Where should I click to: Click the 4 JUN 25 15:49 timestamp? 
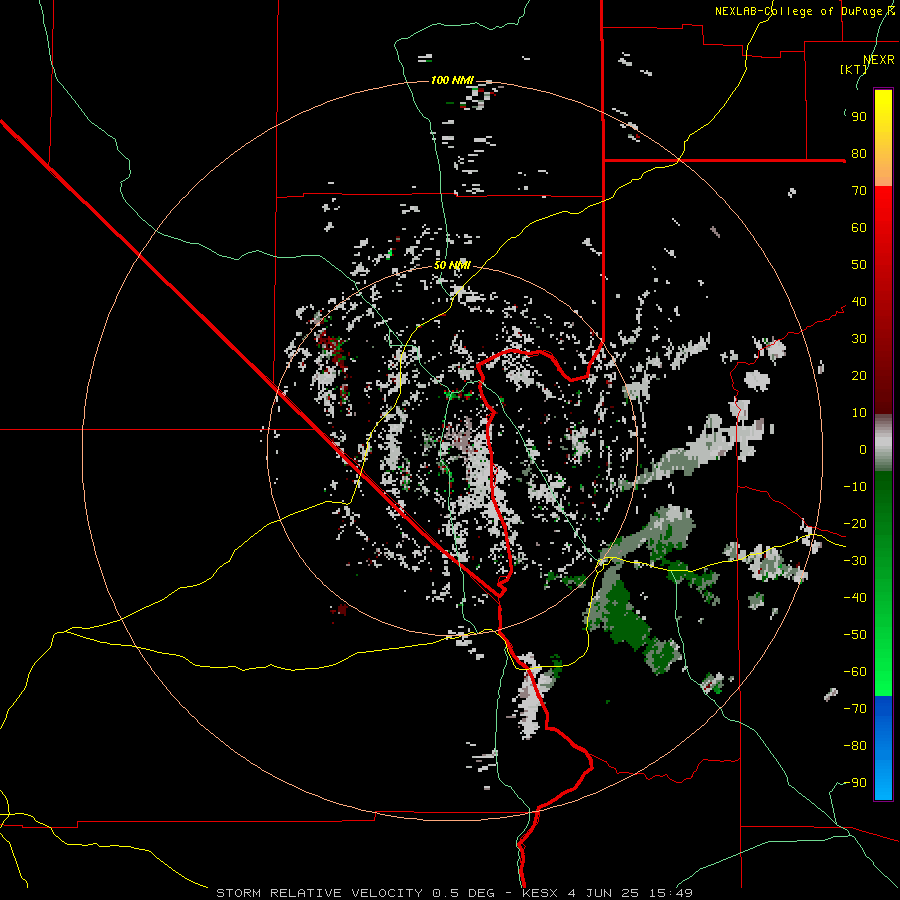click(630, 893)
